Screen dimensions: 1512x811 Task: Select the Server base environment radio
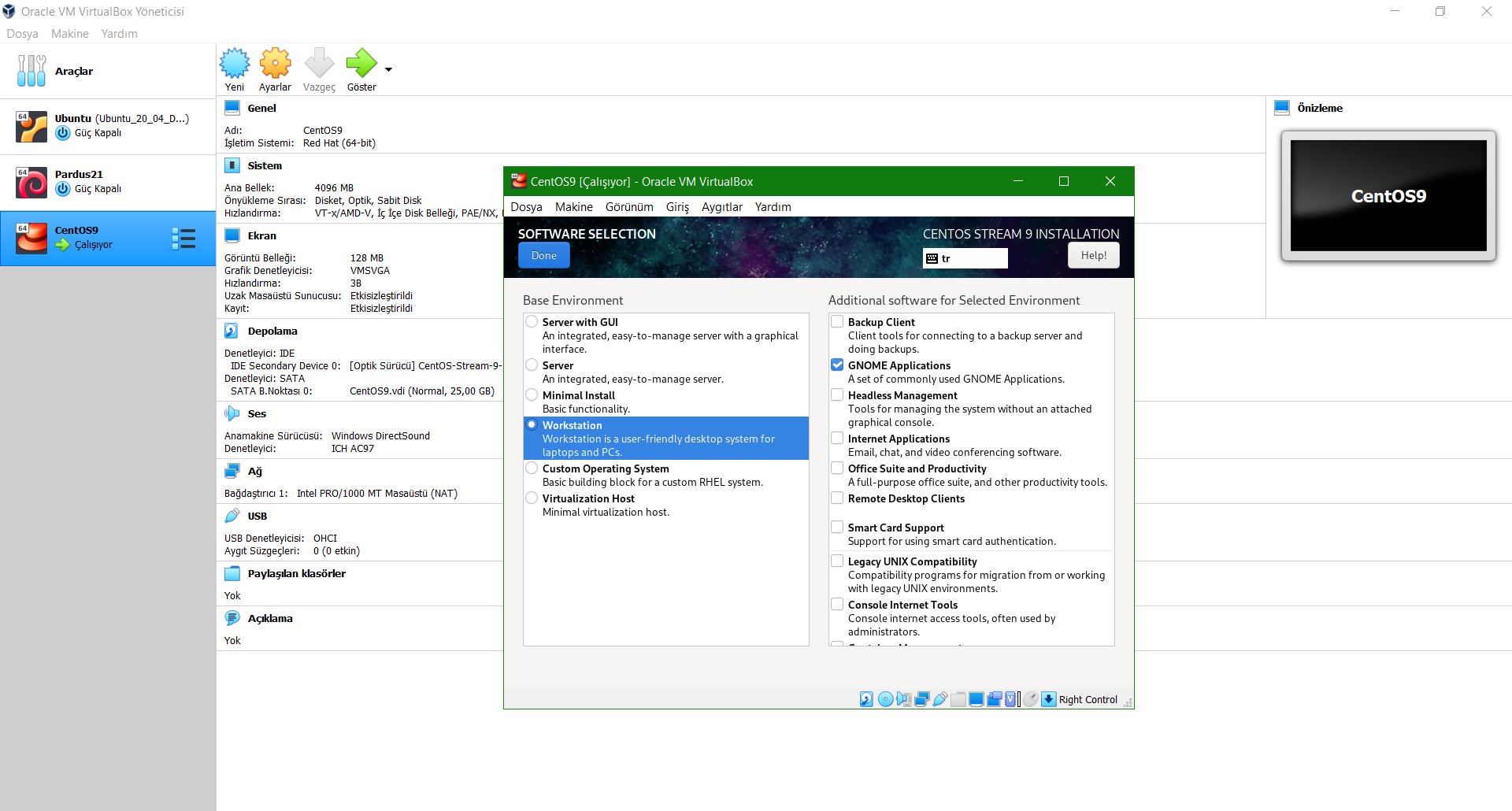tap(532, 365)
